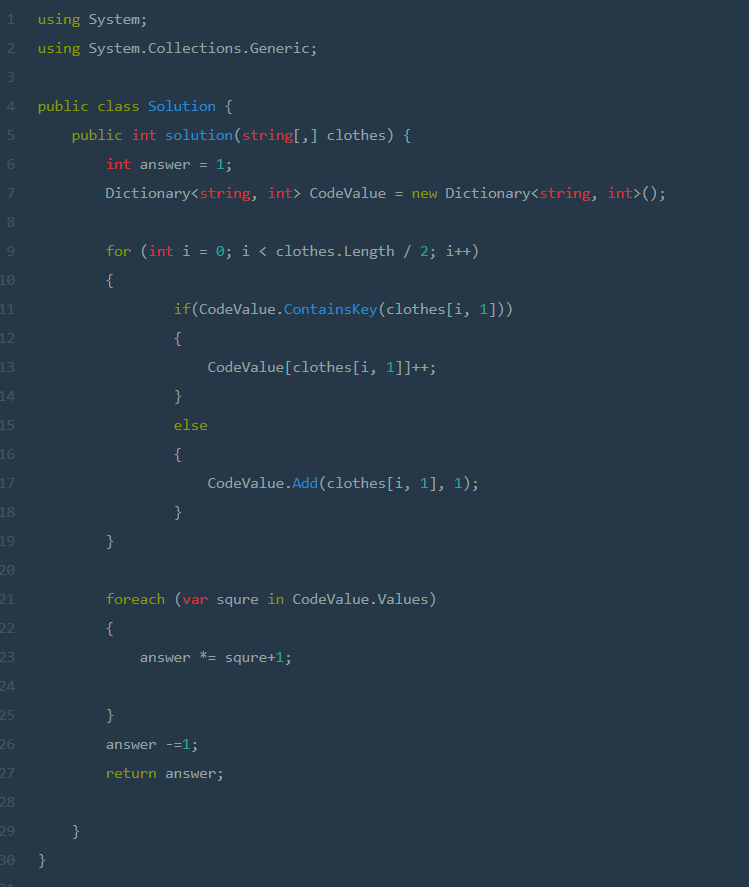The height and width of the screenshot is (887, 749).
Task: Click the 'for' keyword on line 9
Action: pos(118,251)
